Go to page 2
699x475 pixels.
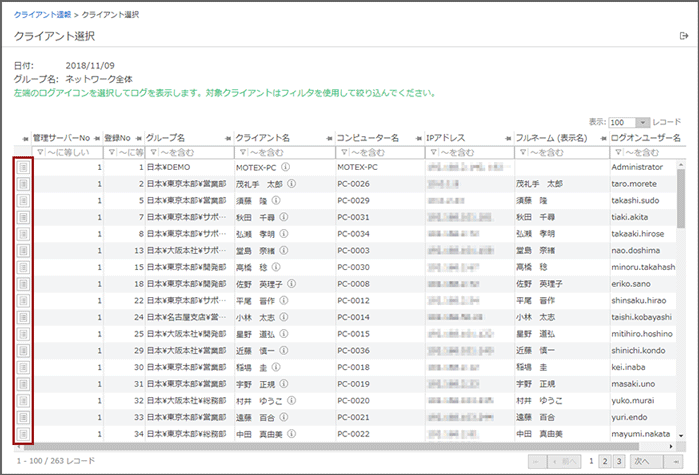[605, 462]
